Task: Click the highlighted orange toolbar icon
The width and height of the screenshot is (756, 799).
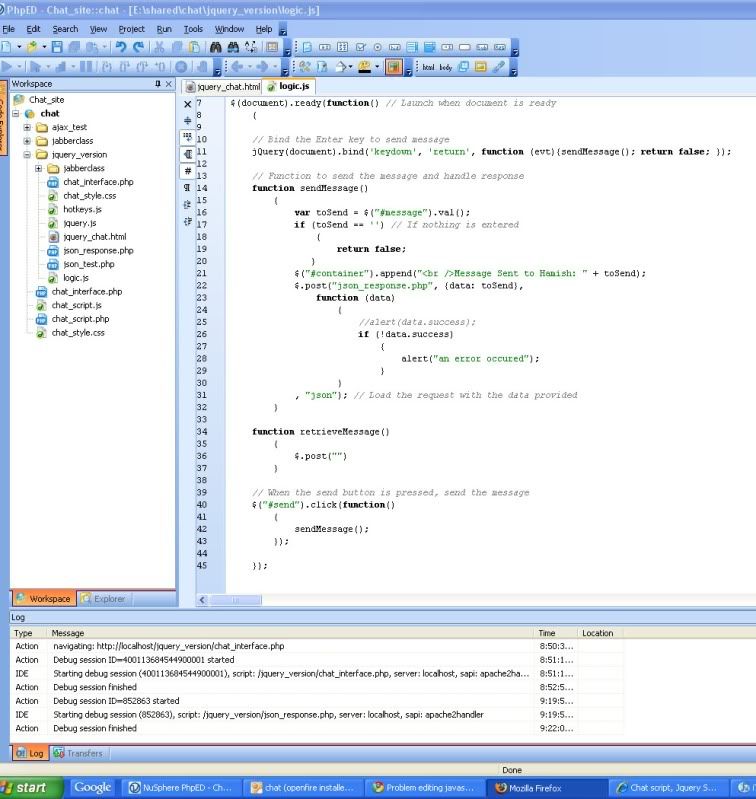Action: pyautogui.click(x=394, y=67)
